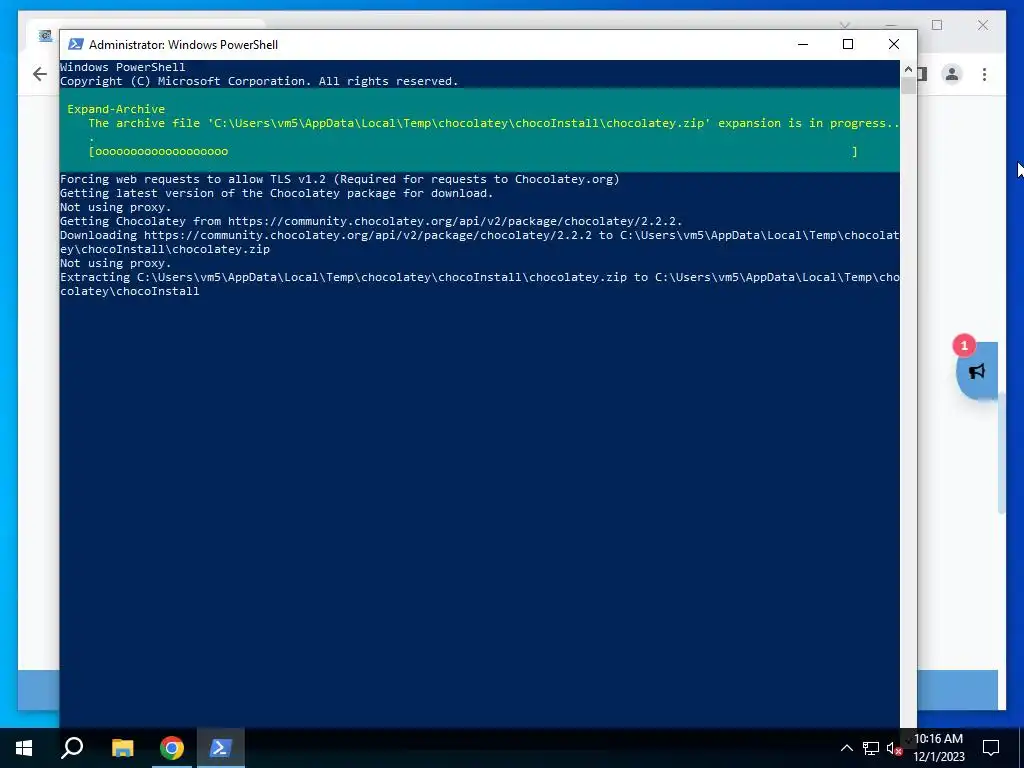Click the PowerShell icon in title bar

(76, 44)
